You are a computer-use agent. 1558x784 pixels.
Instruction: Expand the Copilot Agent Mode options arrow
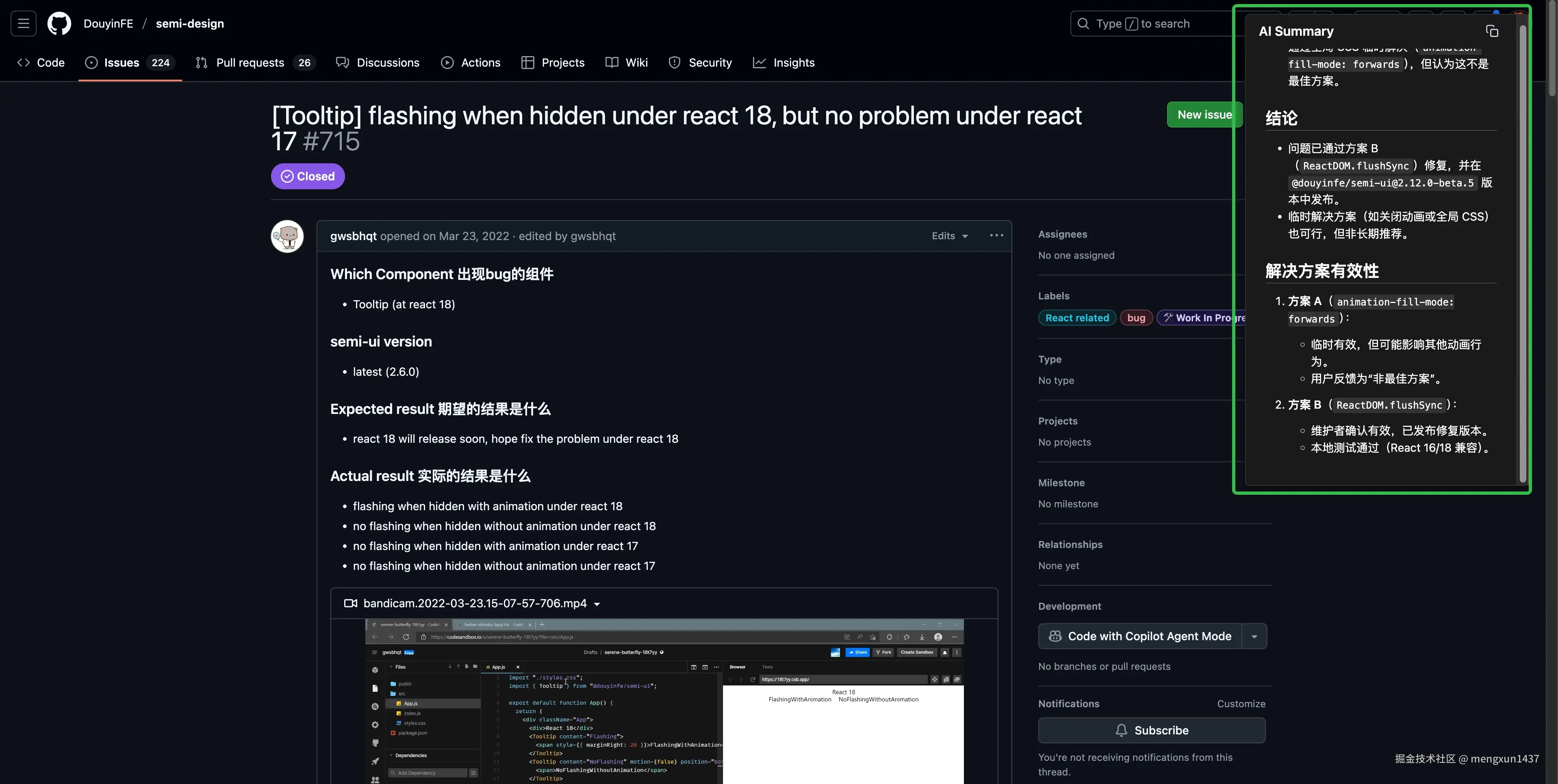(x=1254, y=637)
